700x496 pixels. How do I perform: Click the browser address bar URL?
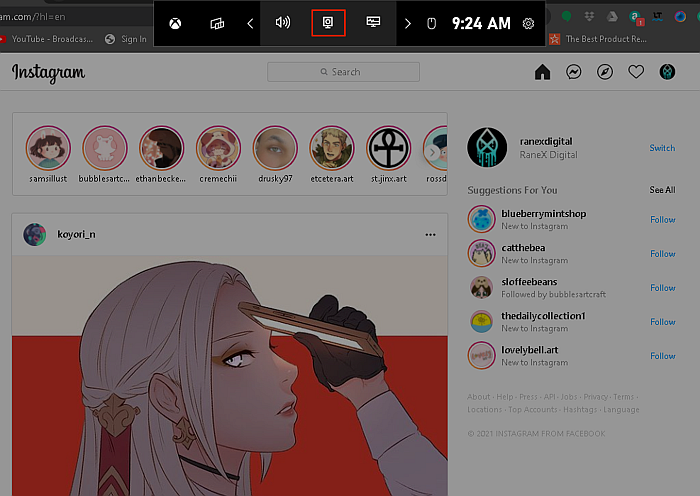[32, 17]
